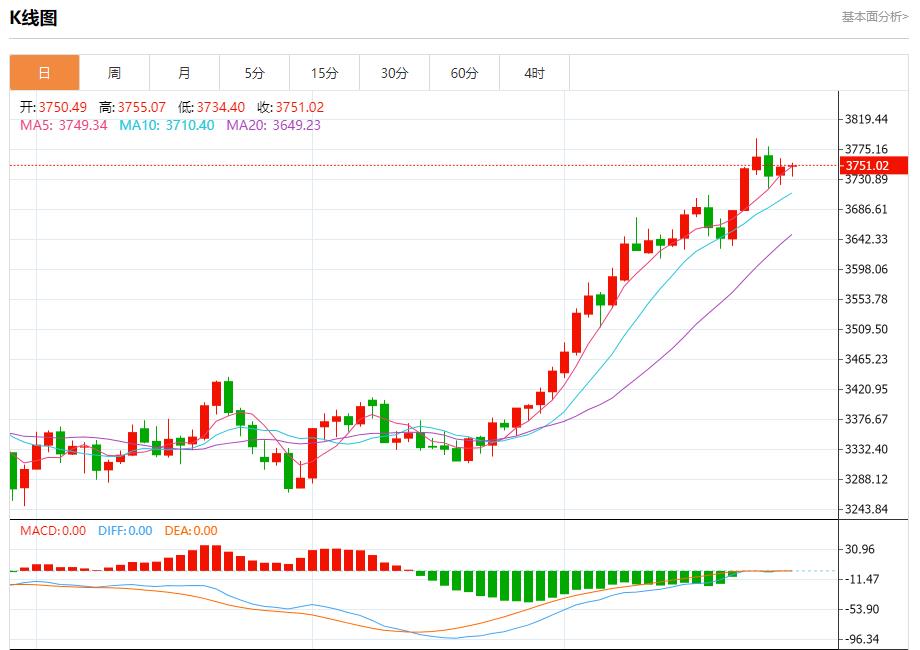Click the MA20 indicator label

click(x=273, y=125)
